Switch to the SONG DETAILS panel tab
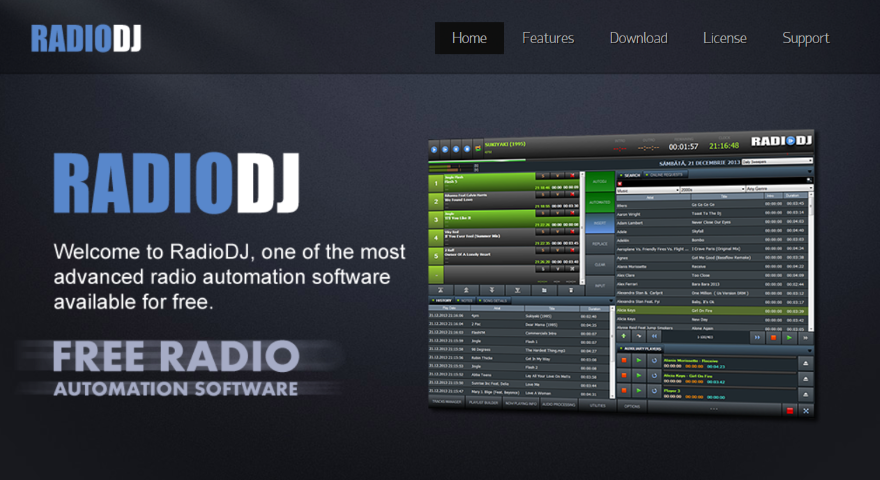Viewport: 880px width, 480px height. click(493, 300)
